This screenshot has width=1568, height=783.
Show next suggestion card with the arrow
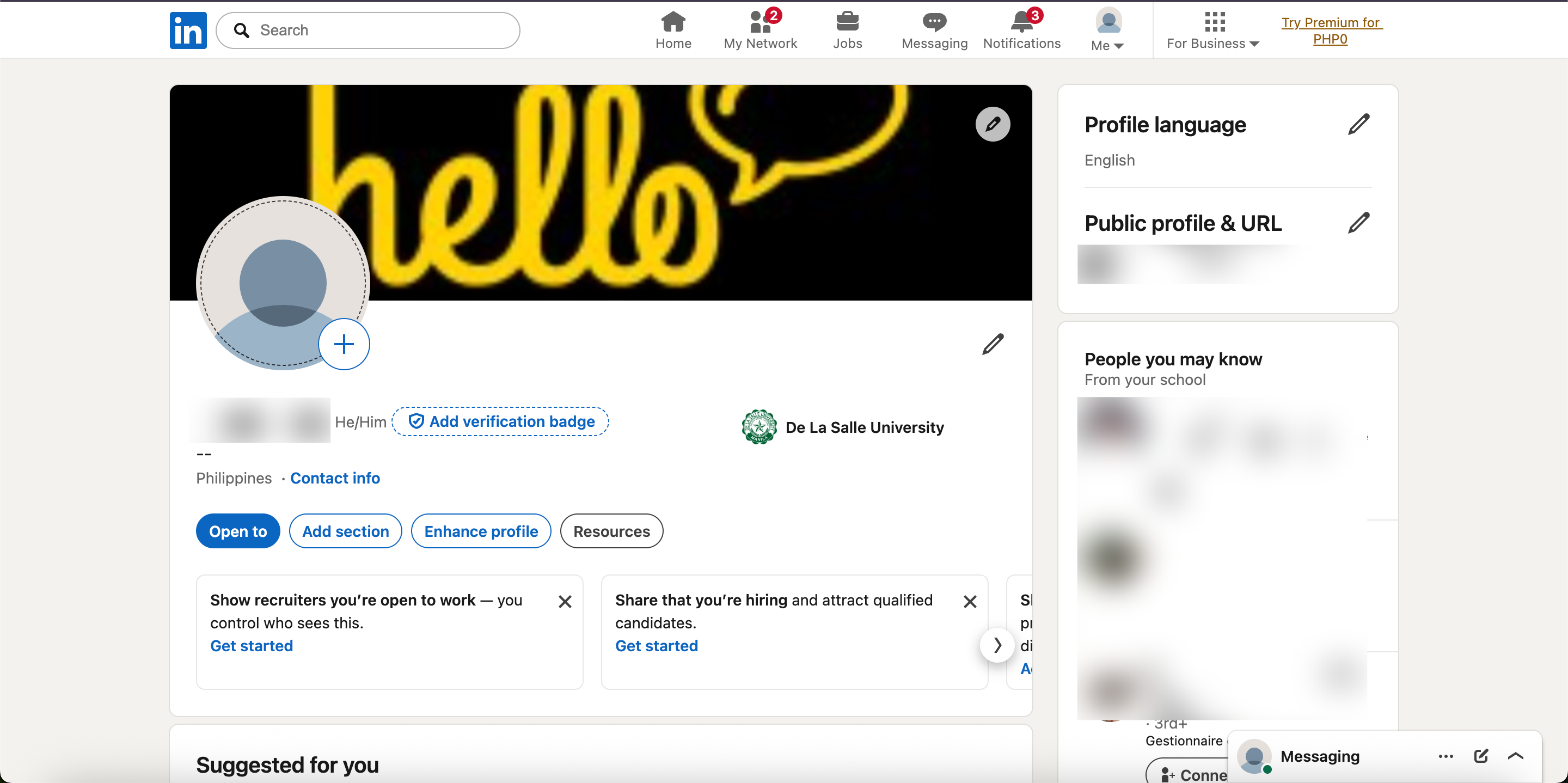997,645
